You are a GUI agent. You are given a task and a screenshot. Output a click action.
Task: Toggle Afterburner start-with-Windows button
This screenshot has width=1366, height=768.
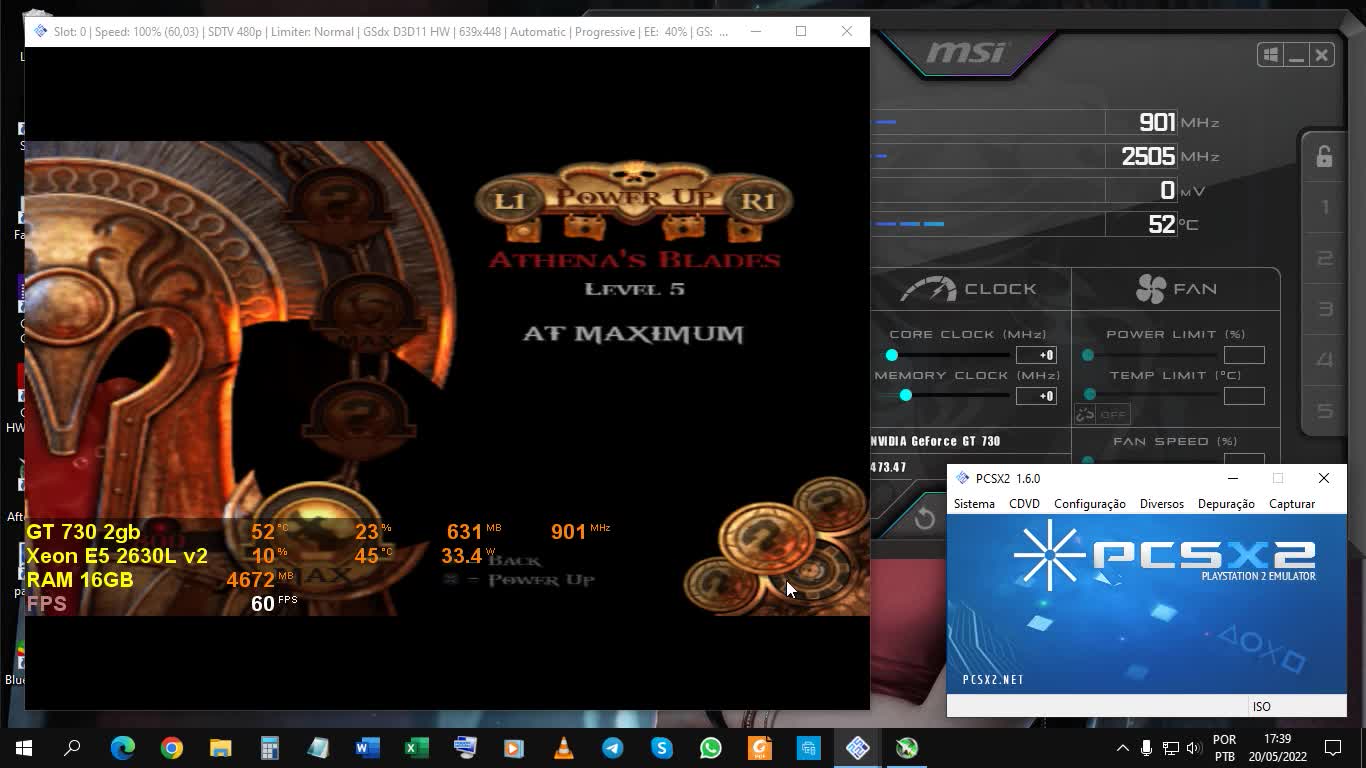pyautogui.click(x=1271, y=55)
